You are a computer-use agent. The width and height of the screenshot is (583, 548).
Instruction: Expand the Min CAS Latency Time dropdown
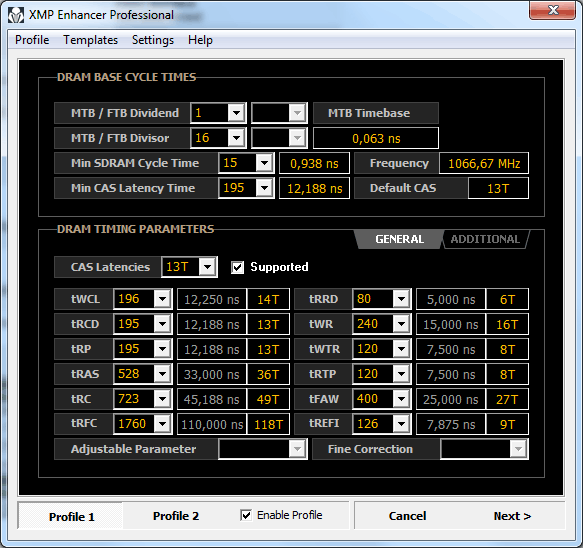click(x=264, y=188)
